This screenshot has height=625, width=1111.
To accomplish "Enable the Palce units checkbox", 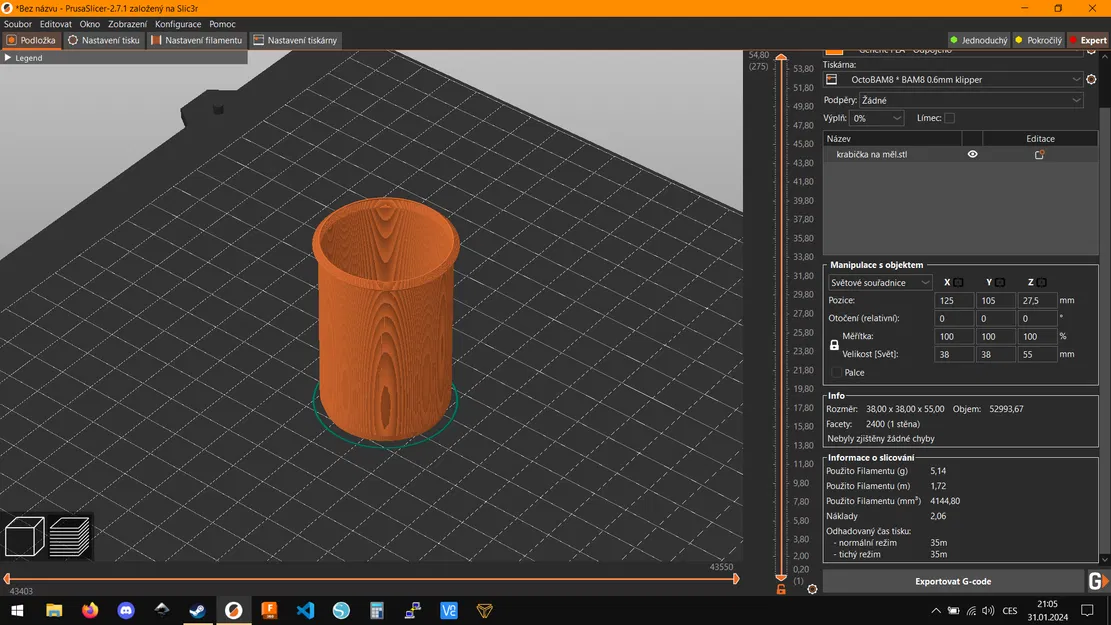I will coord(837,373).
